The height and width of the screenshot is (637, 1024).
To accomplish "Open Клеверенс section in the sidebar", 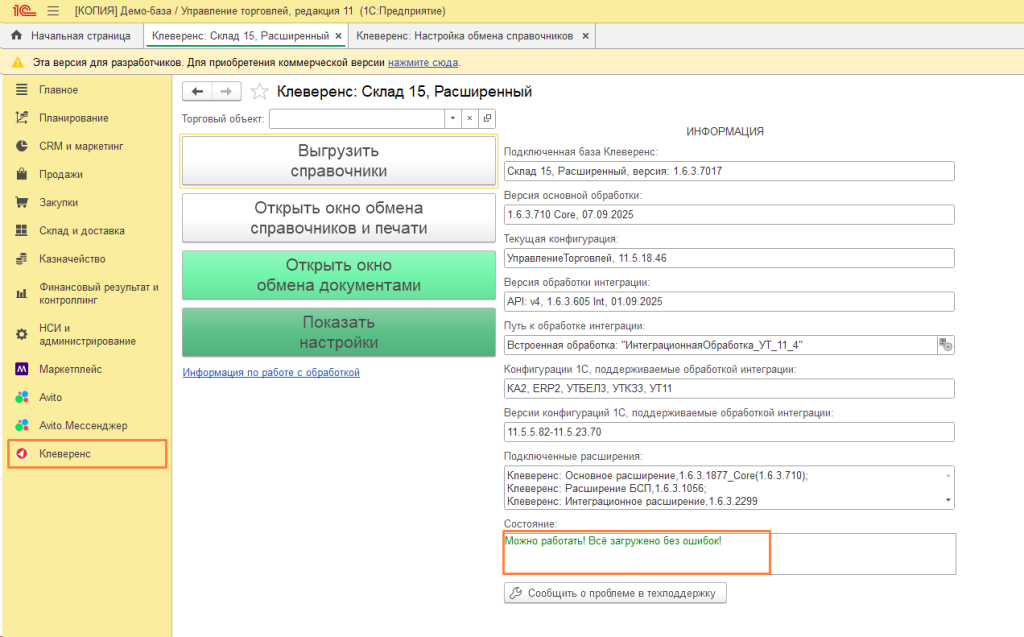I will click(x=86, y=454).
